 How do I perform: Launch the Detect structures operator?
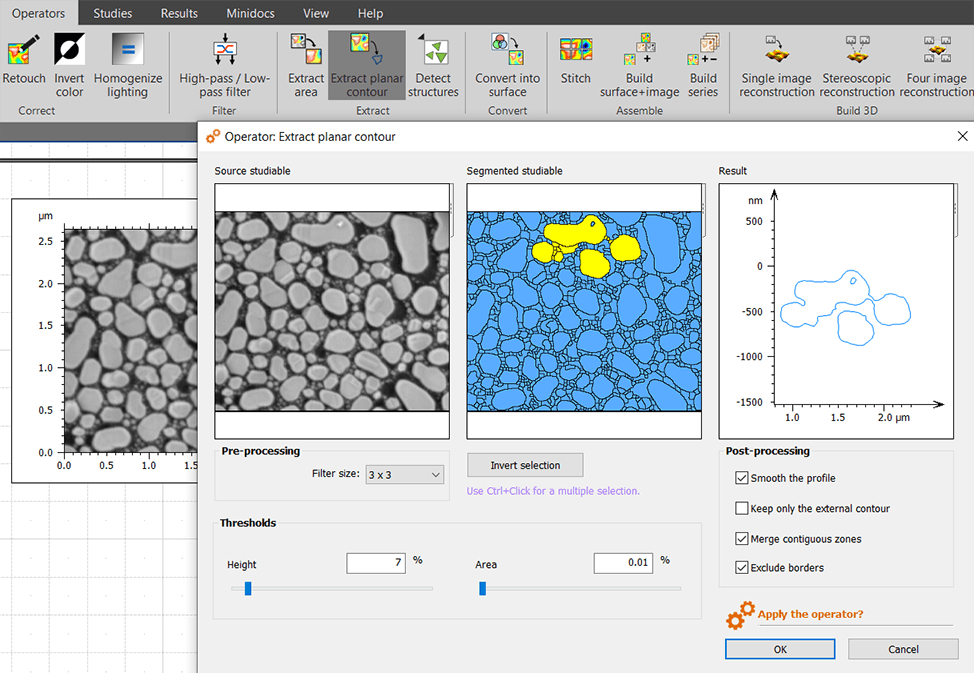pyautogui.click(x=433, y=50)
